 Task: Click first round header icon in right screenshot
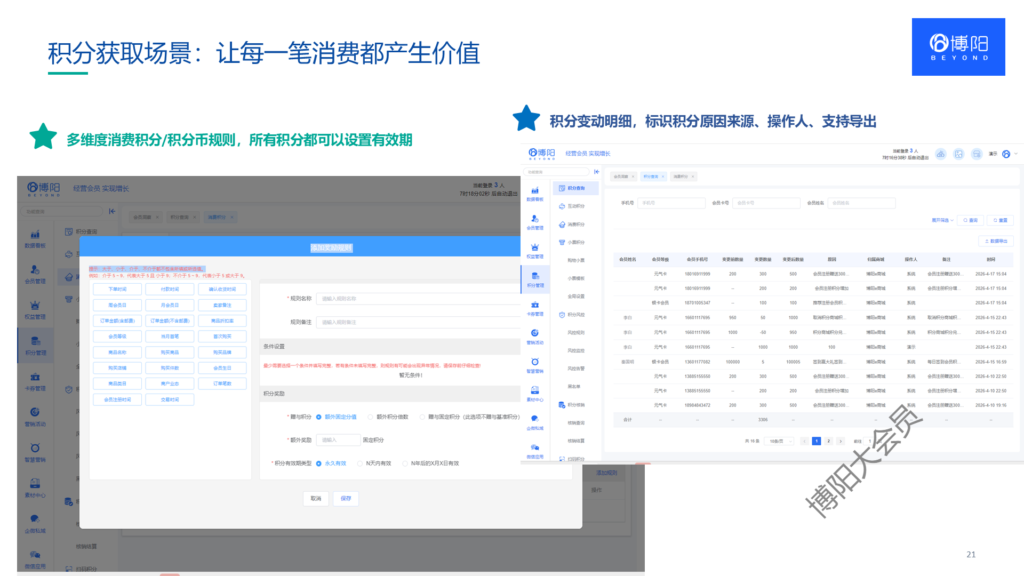coord(940,154)
